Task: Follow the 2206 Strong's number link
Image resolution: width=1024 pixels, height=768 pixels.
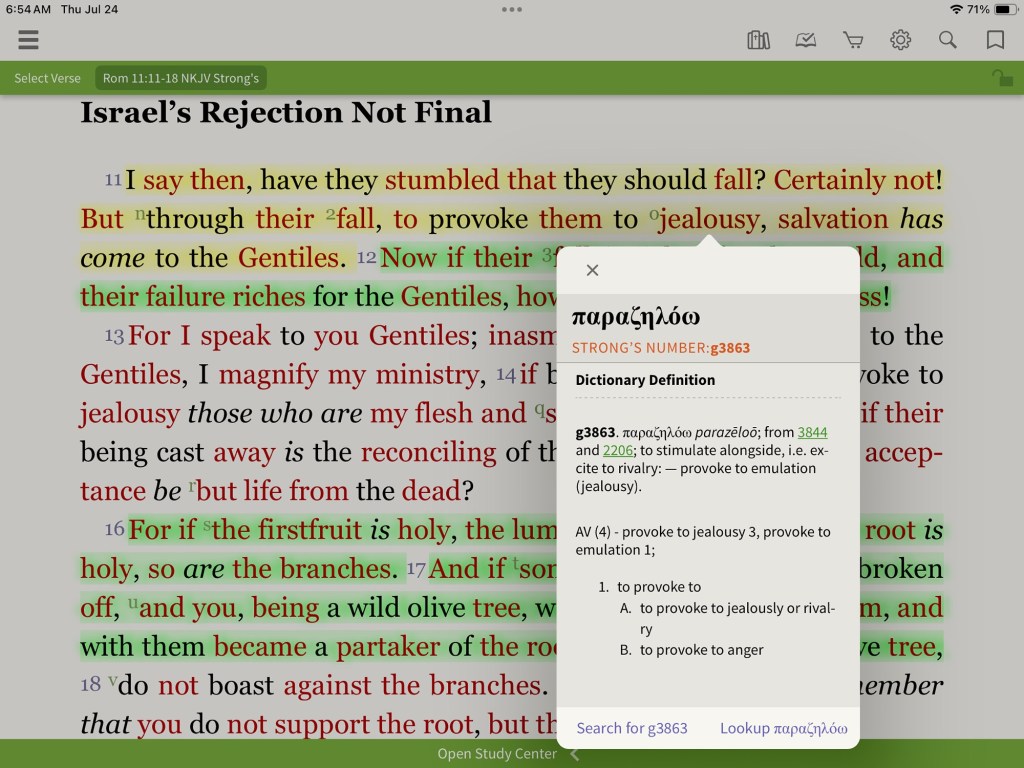Action: click(617, 450)
